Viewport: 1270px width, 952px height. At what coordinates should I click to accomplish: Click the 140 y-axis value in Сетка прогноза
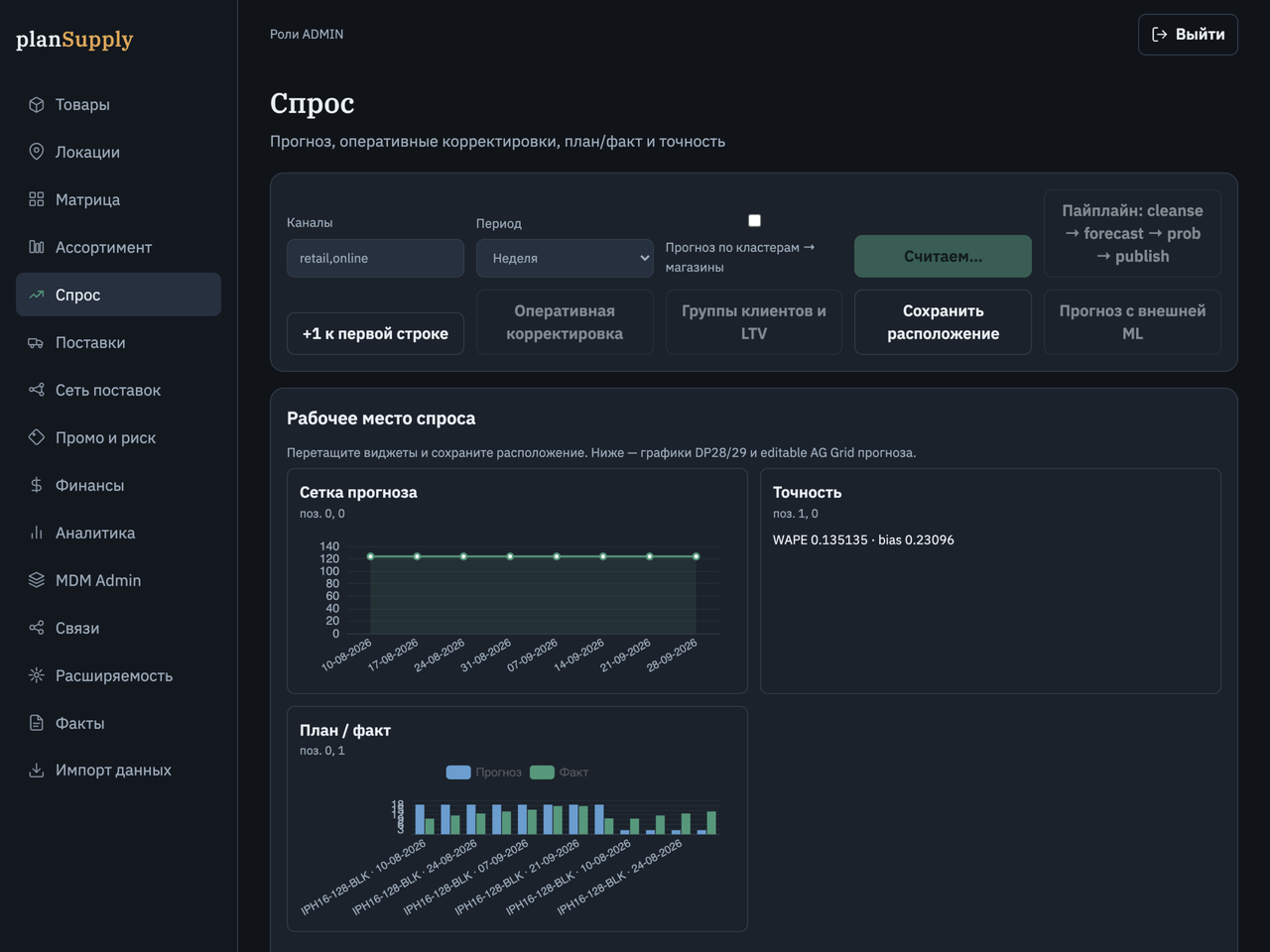329,546
